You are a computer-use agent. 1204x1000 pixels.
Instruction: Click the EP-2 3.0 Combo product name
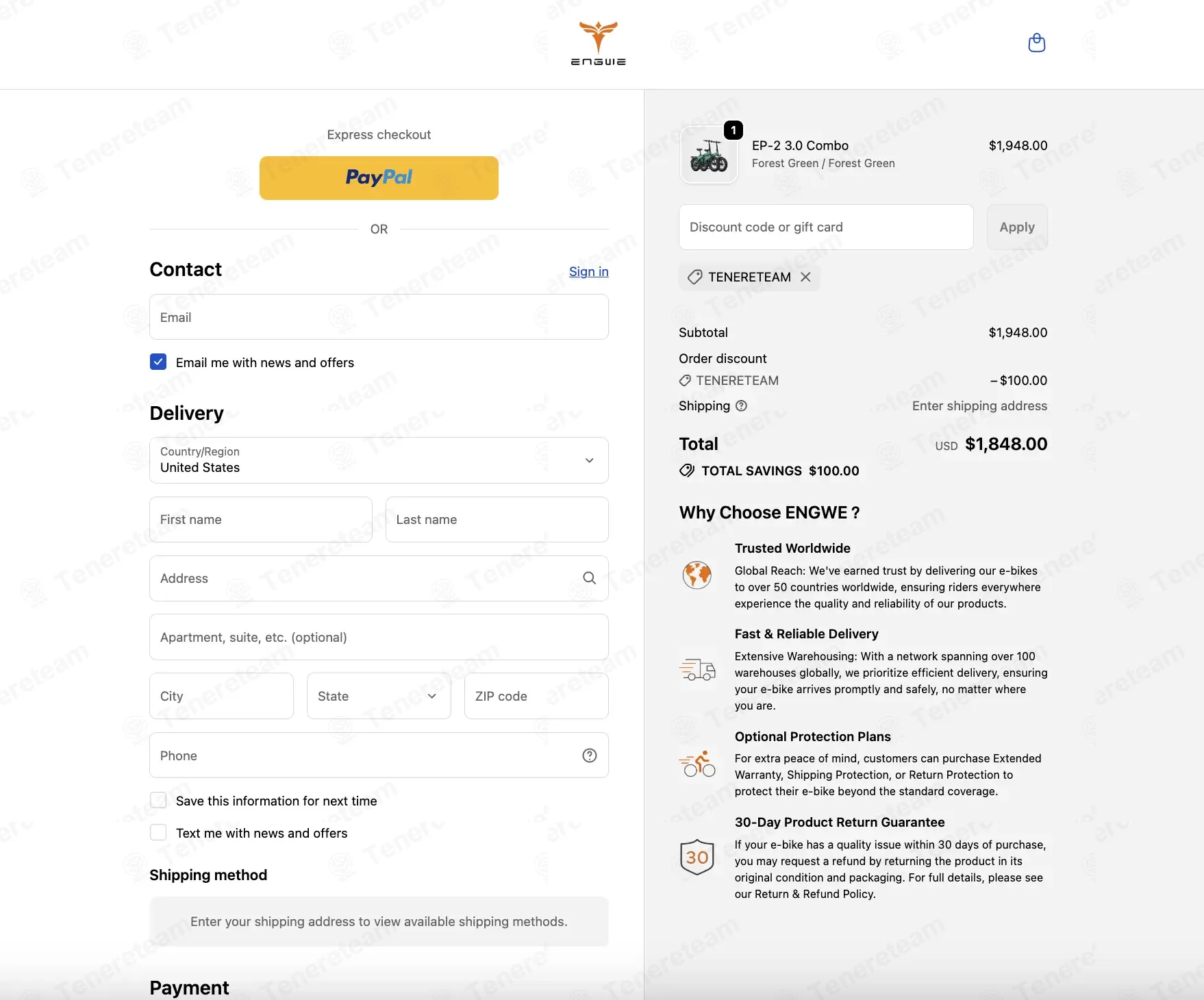pos(800,145)
